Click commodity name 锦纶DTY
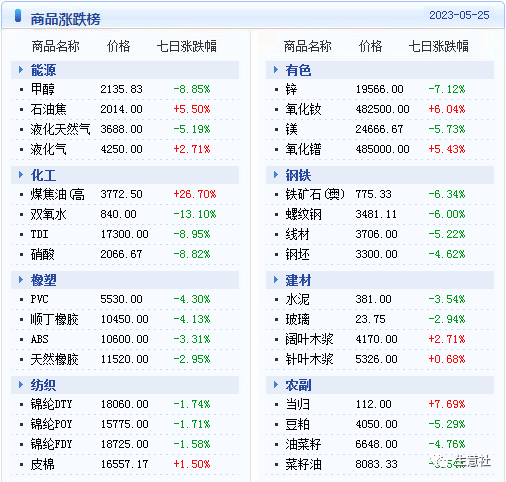The height and width of the screenshot is (482, 506). [x=51, y=404]
